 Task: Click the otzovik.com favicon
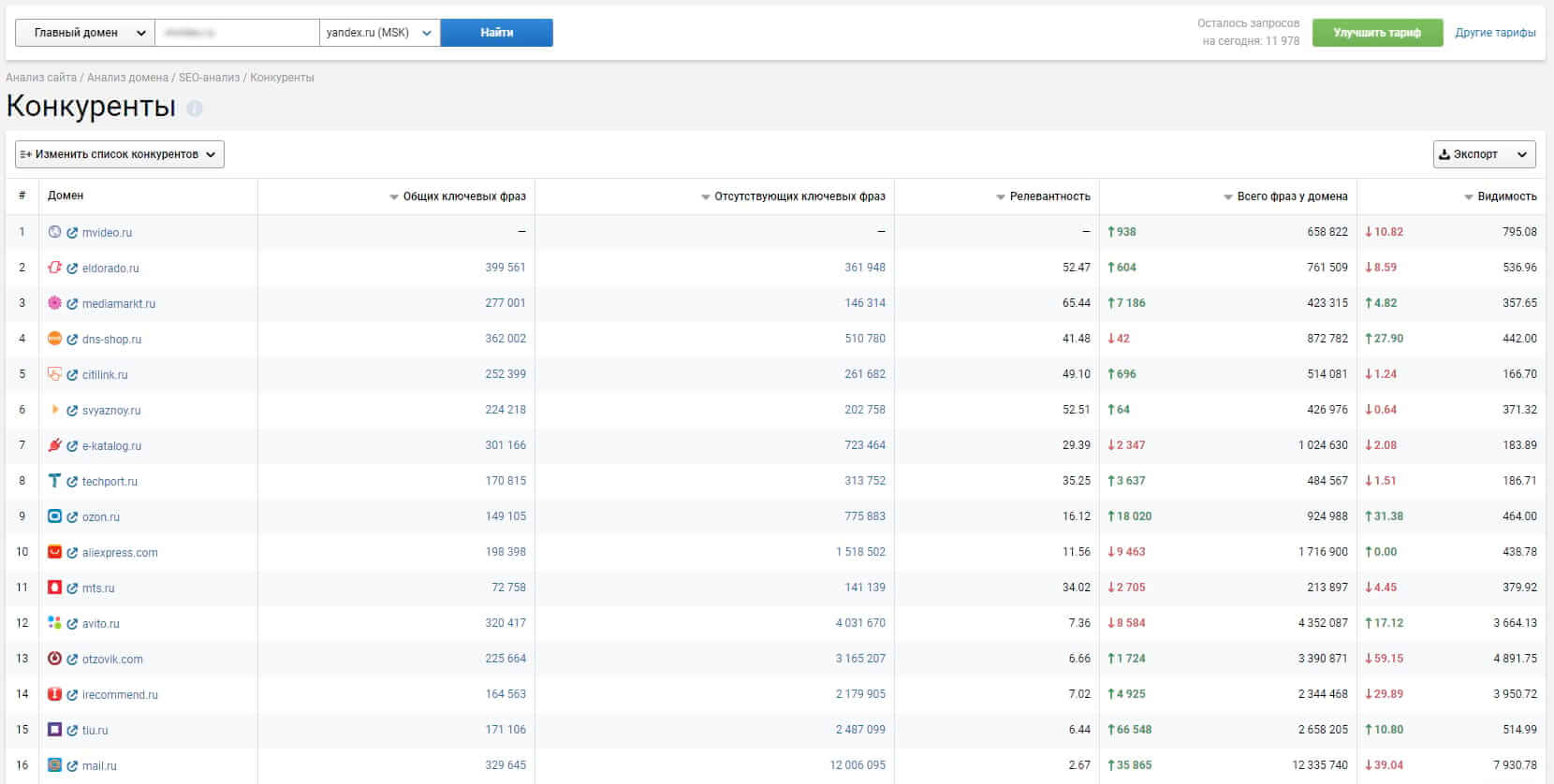click(54, 659)
